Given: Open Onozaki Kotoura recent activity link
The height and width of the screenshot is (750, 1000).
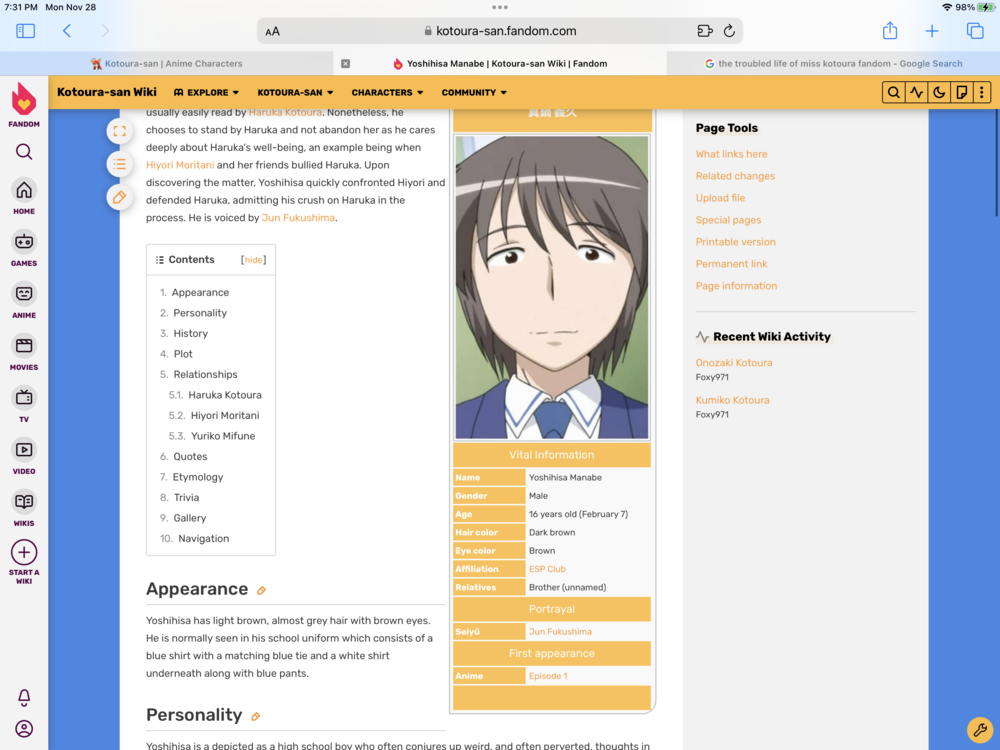Looking at the screenshot, I should [x=733, y=362].
